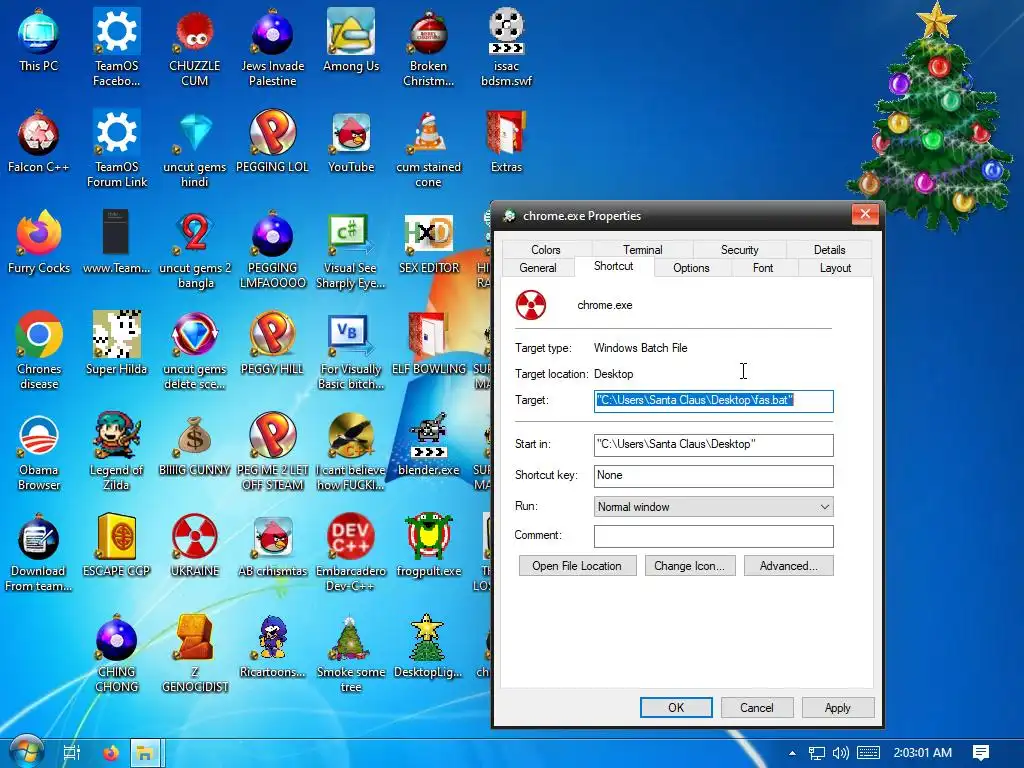Select the Ricartoons ninja icon
This screenshot has width=1024, height=768.
pyautogui.click(x=273, y=647)
